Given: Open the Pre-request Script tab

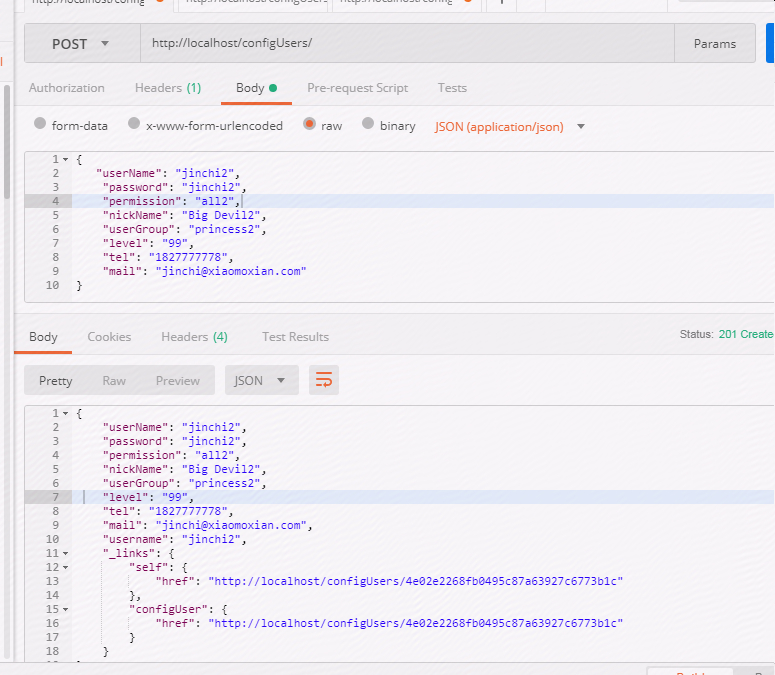Looking at the screenshot, I should [x=357, y=88].
